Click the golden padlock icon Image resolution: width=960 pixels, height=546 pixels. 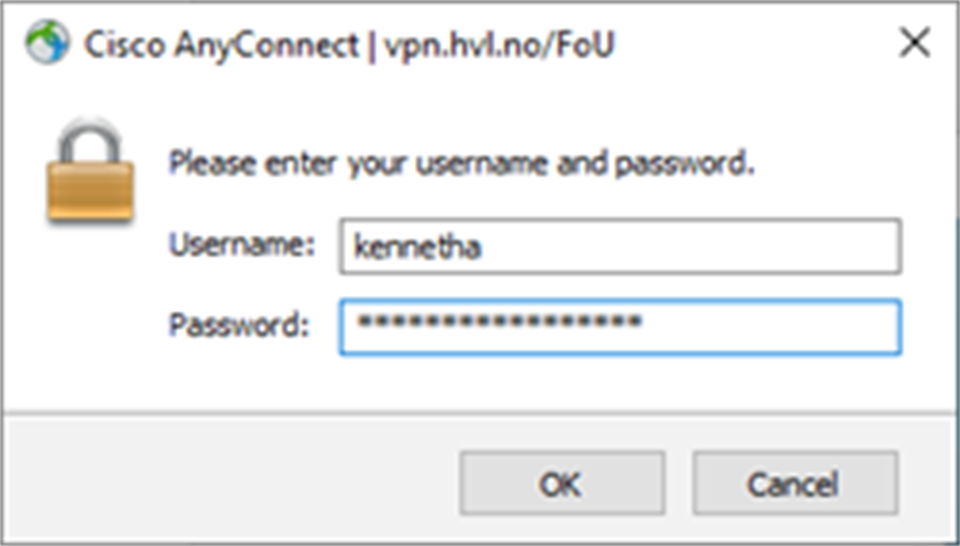[x=90, y=170]
